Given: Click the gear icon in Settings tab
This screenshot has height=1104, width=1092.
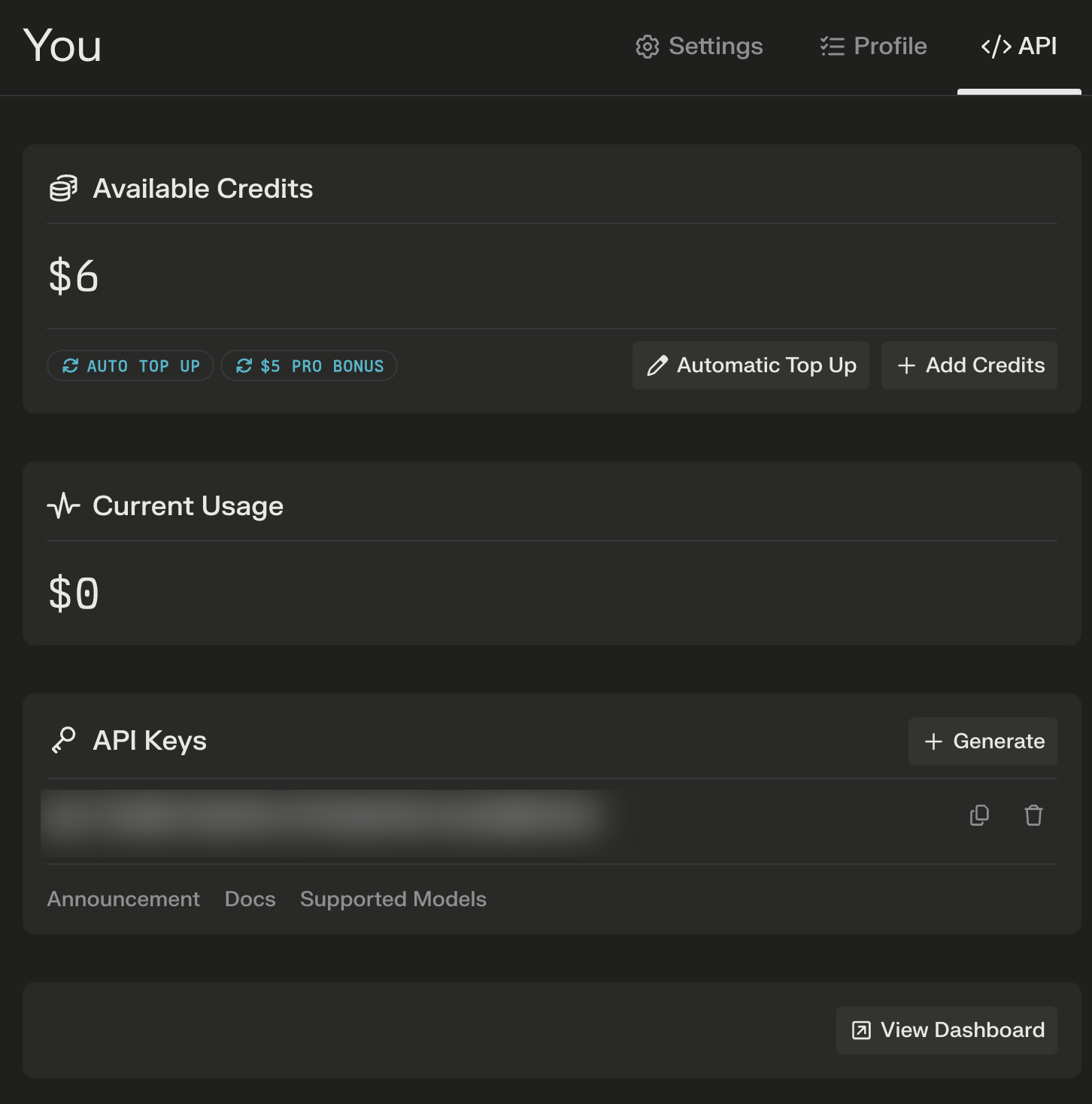Looking at the screenshot, I should 648,47.
